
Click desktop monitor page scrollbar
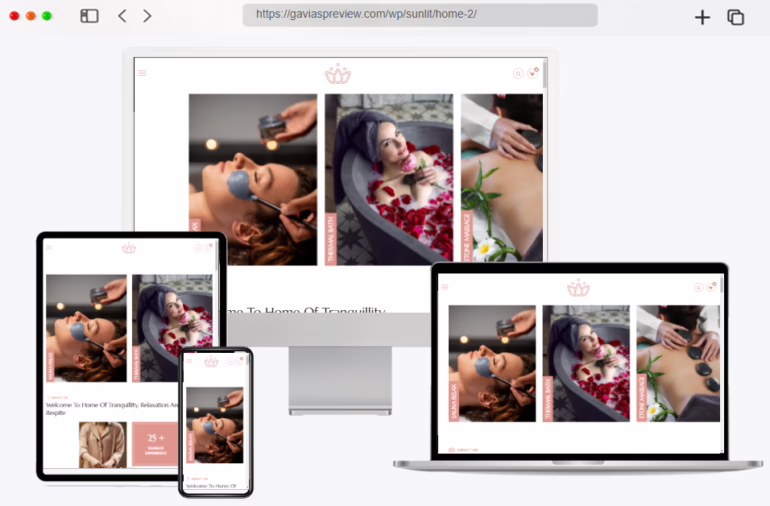tap(545, 75)
